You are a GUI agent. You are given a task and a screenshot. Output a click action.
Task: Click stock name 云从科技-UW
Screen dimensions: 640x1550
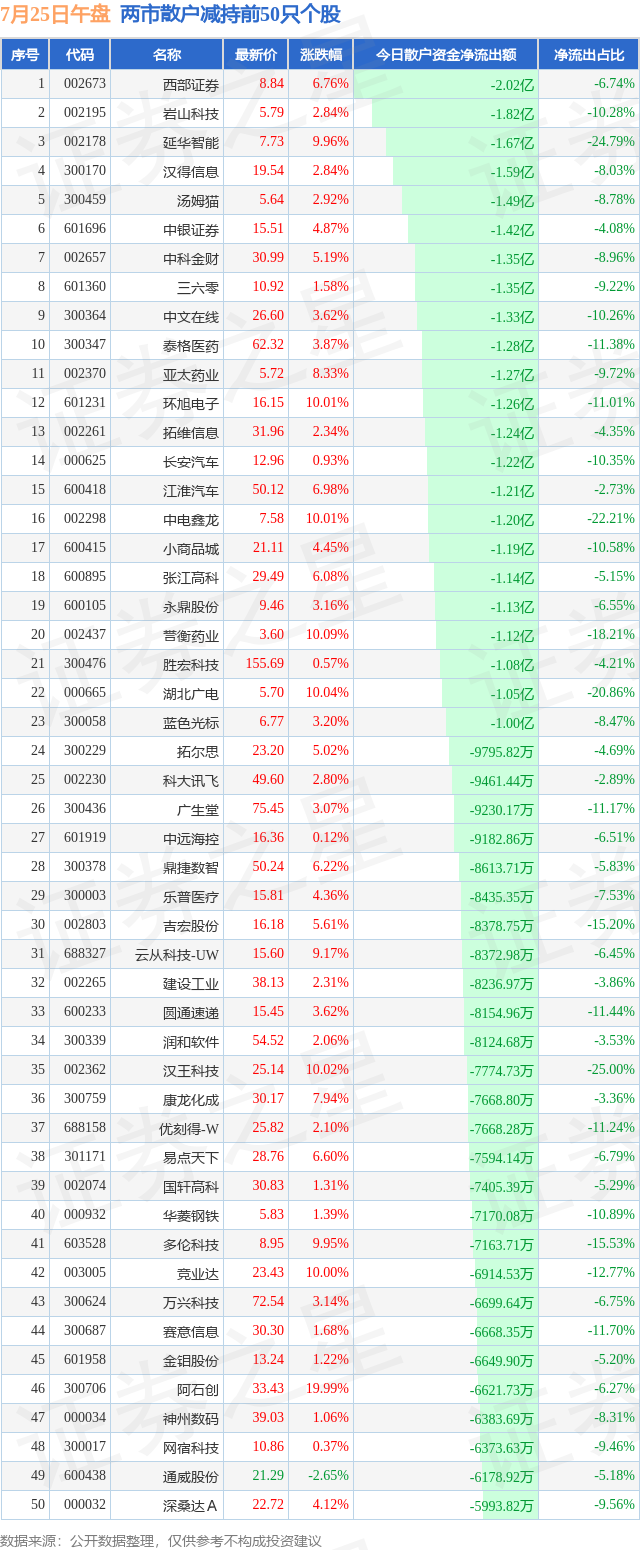pos(177,954)
